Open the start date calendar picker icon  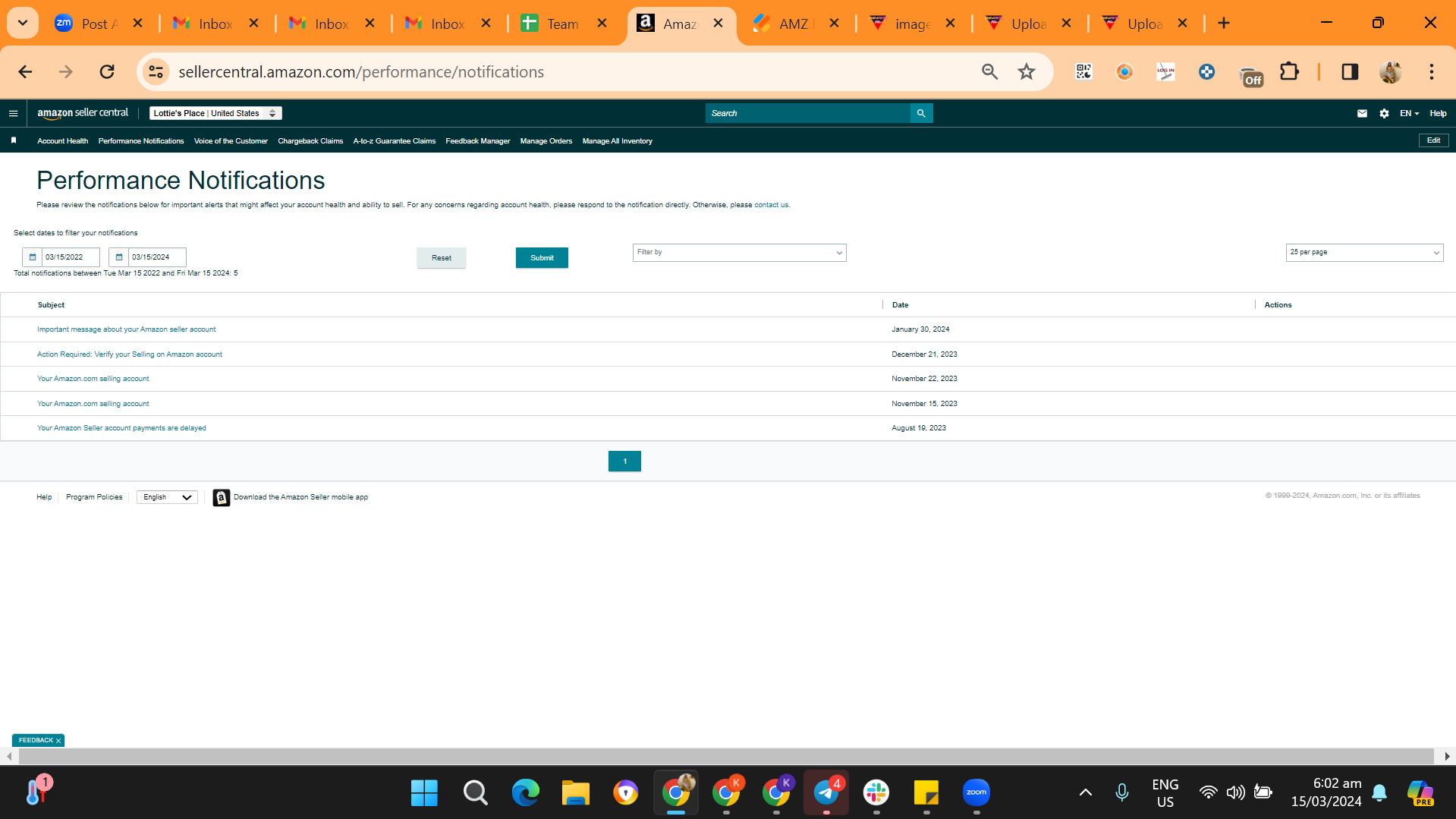pos(33,257)
